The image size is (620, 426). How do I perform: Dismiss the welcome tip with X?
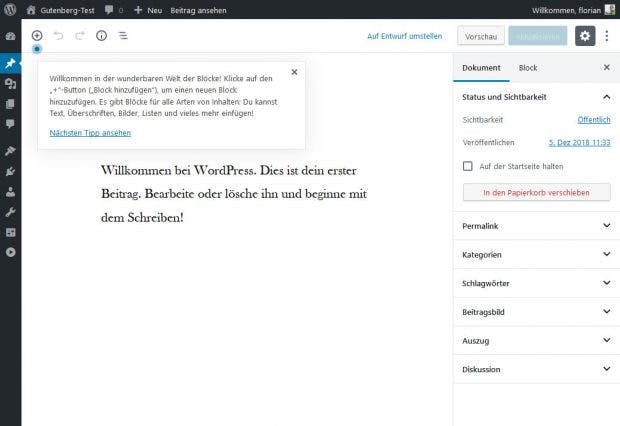pos(294,72)
